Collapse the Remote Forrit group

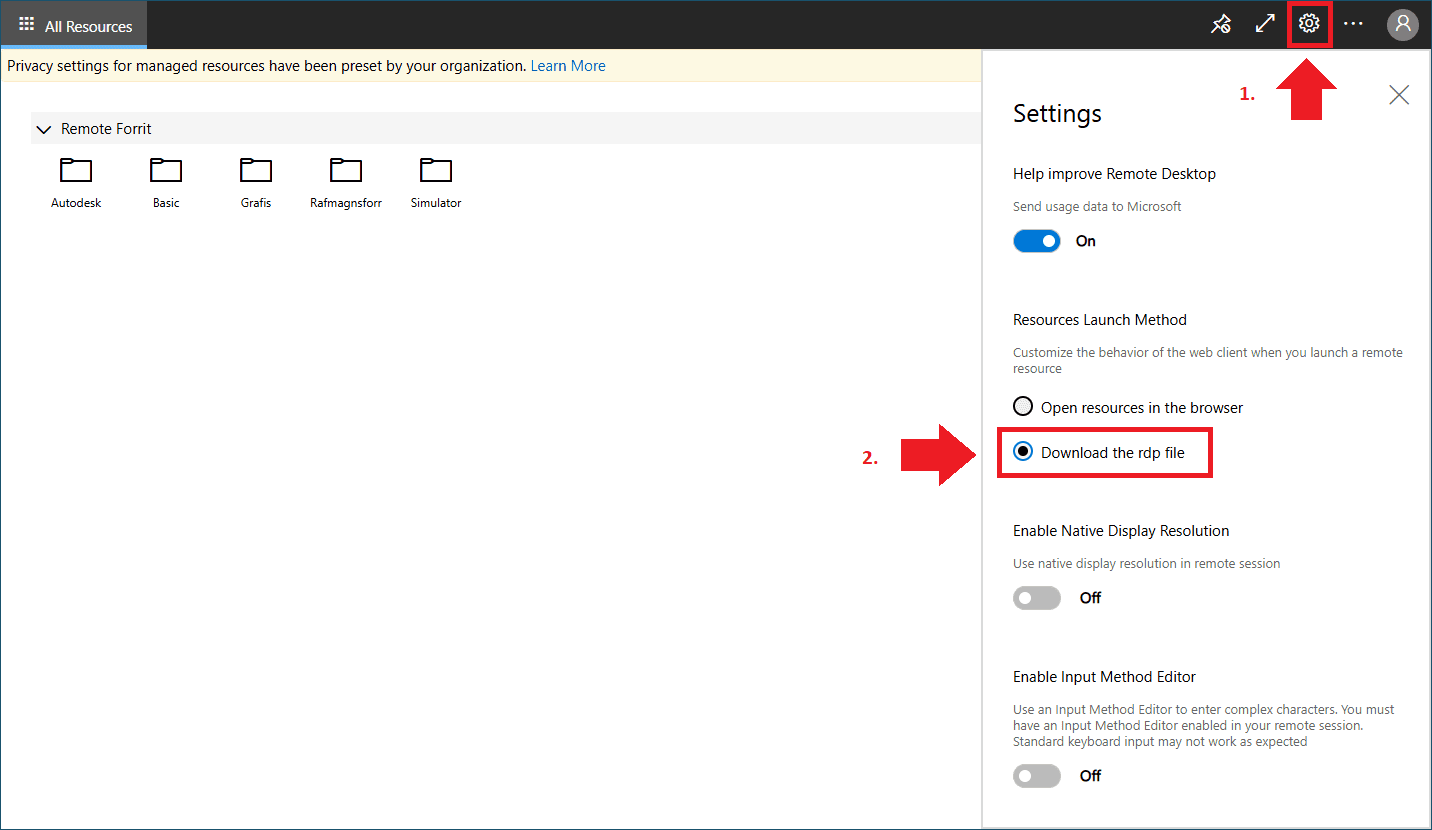43,129
